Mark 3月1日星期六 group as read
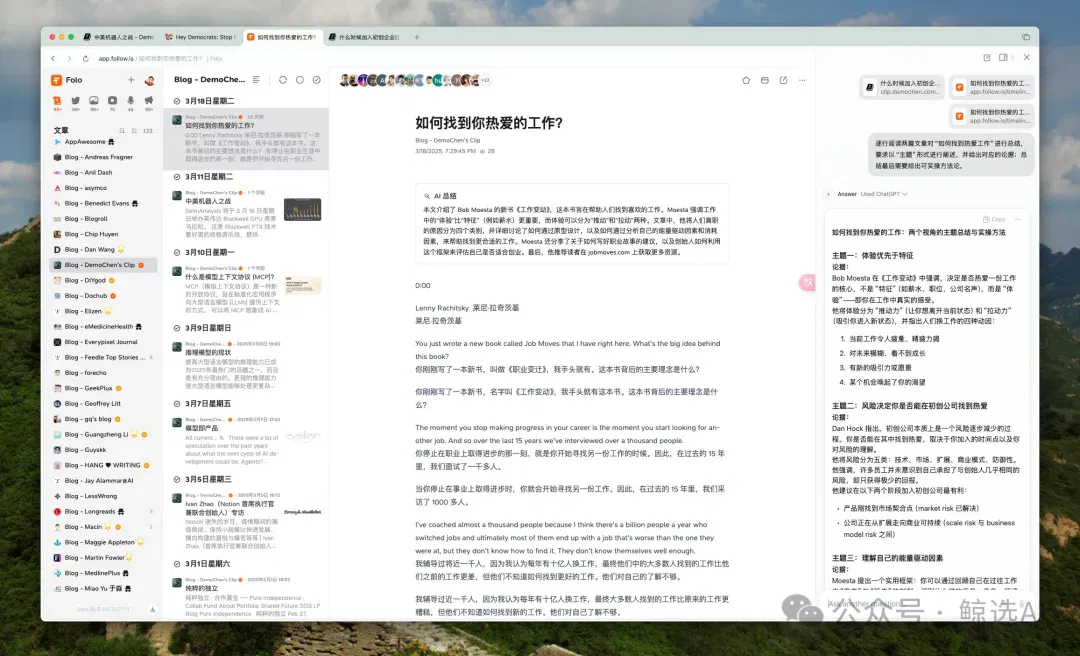1080x656 pixels. pyautogui.click(x=177, y=564)
